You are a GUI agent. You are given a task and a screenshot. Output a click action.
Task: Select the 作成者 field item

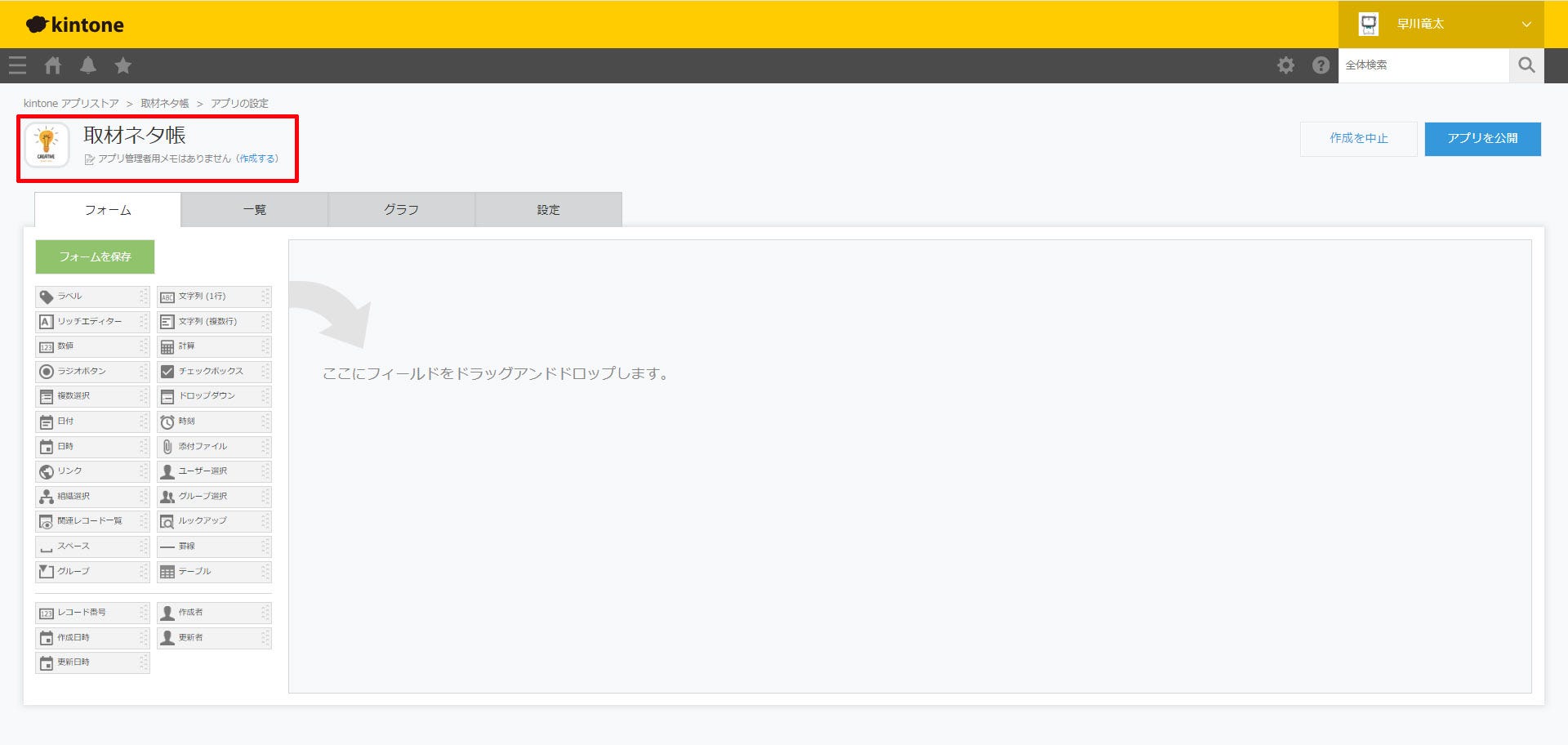214,613
